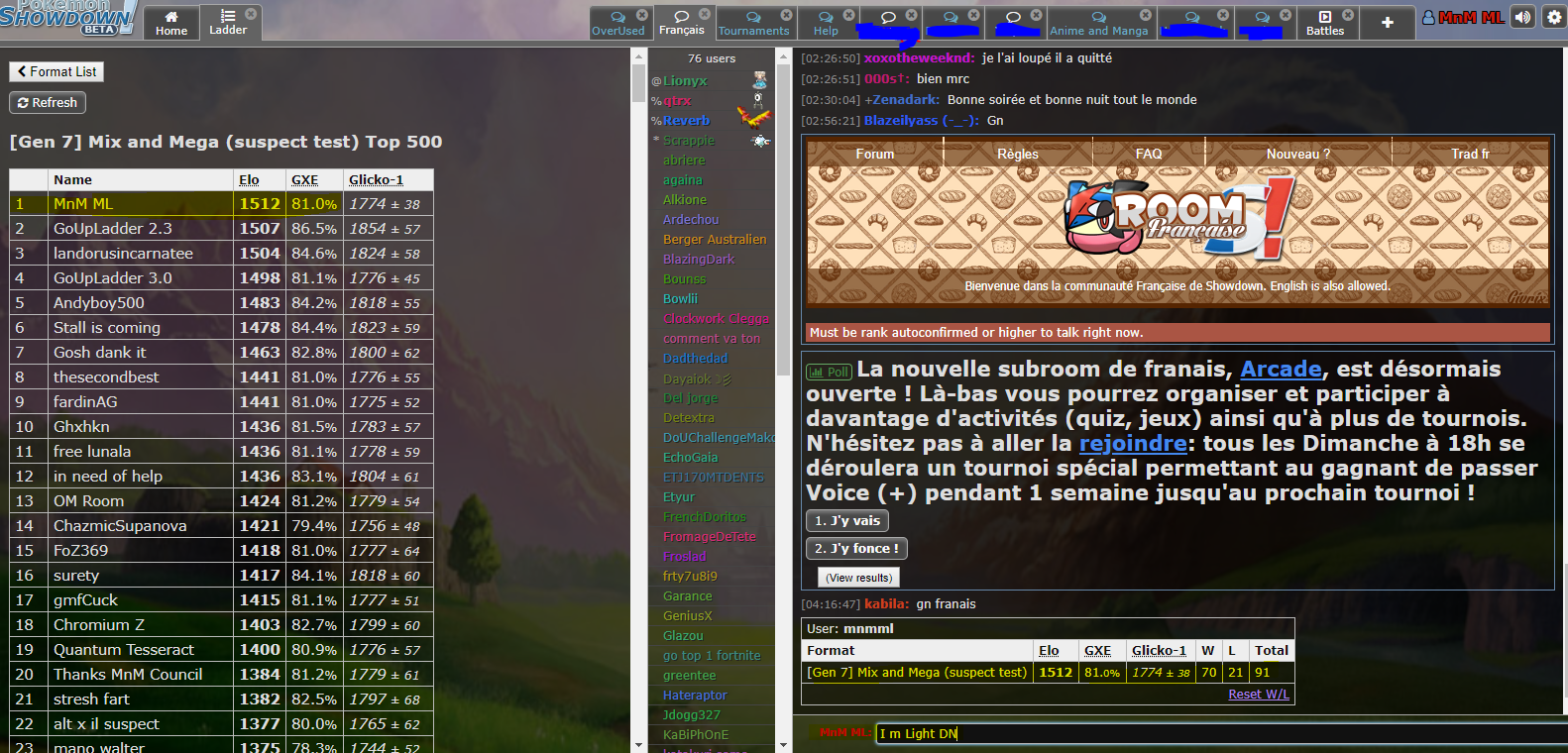Click Hateraptor in the user list
This screenshot has width=1568, height=753.
point(695,696)
